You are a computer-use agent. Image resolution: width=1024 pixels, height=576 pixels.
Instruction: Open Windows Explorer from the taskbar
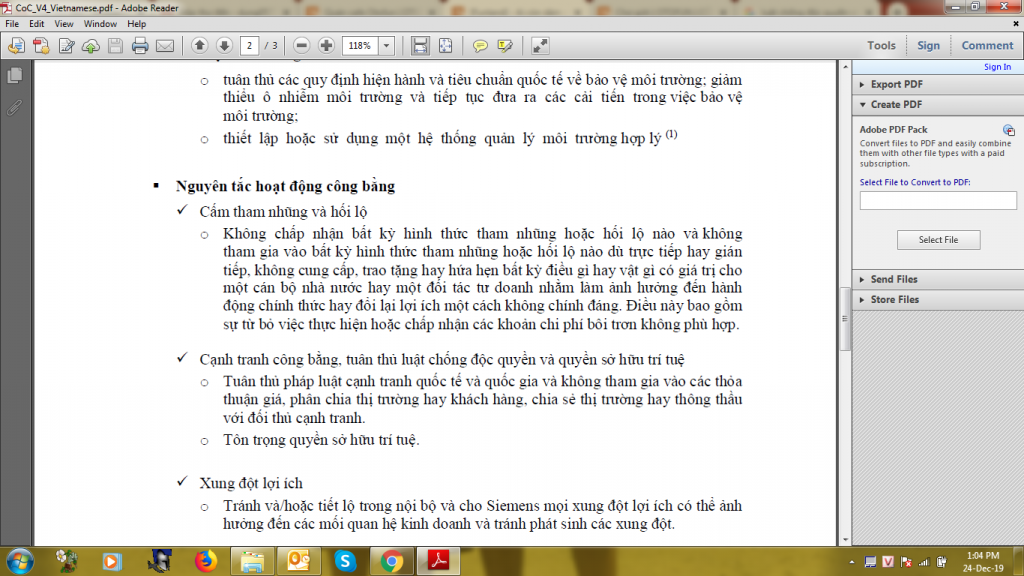coord(252,561)
